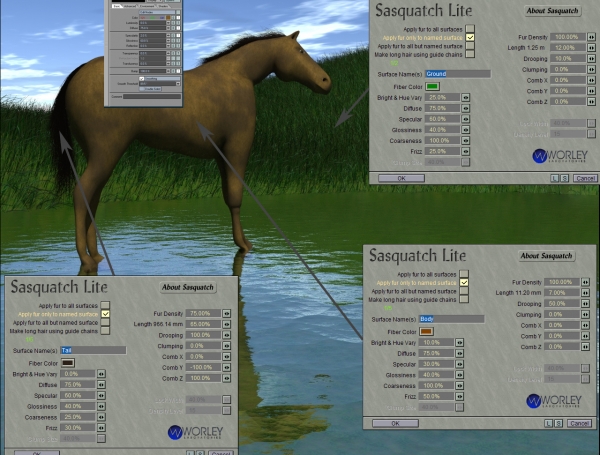Click Body Comb X arrow button
600x455 pixels.
click(585, 325)
